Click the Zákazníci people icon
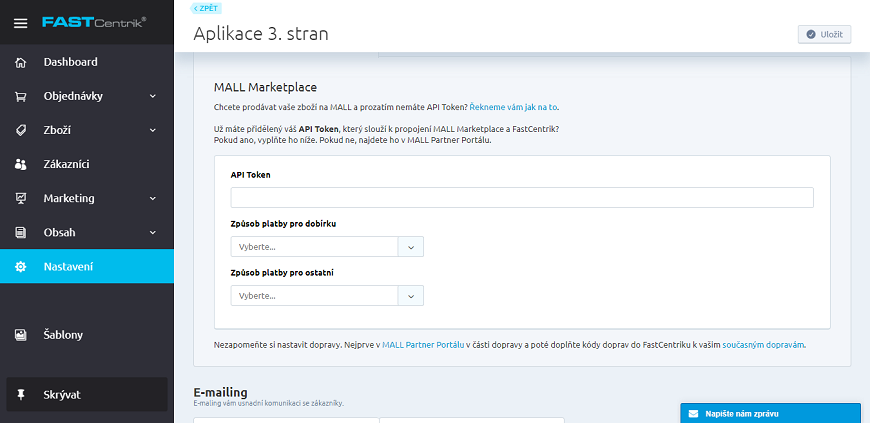The width and height of the screenshot is (870, 423). [21, 164]
